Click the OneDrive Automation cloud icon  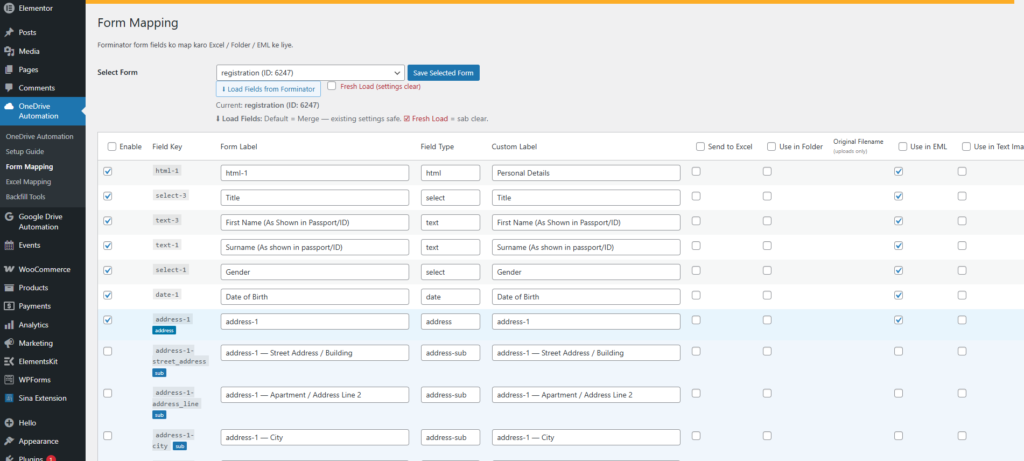click(x=9, y=106)
